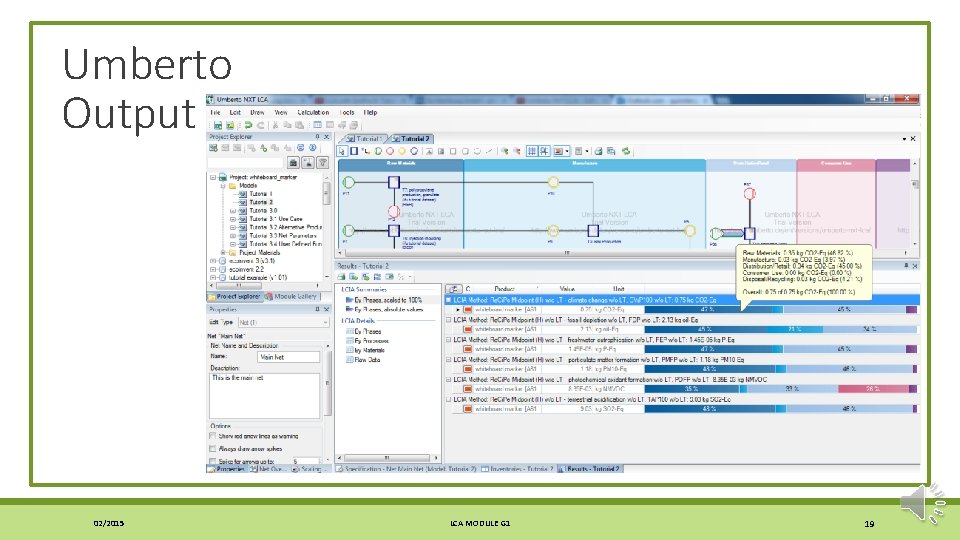Click the first icon in Results toolbar

point(342,277)
